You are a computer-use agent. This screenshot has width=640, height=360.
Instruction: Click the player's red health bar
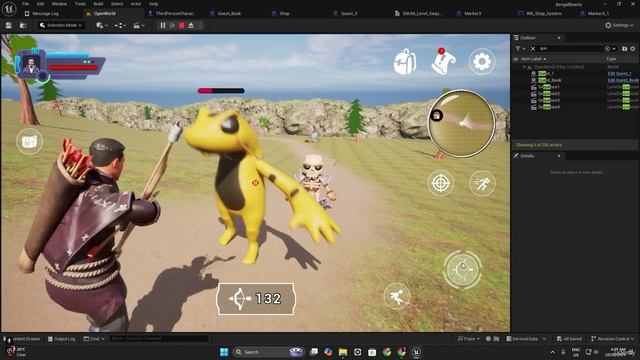point(73,68)
